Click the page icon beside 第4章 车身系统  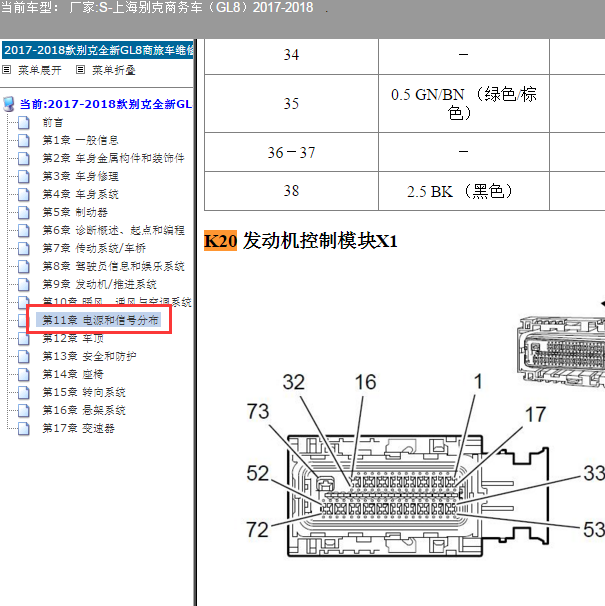[x=24, y=194]
